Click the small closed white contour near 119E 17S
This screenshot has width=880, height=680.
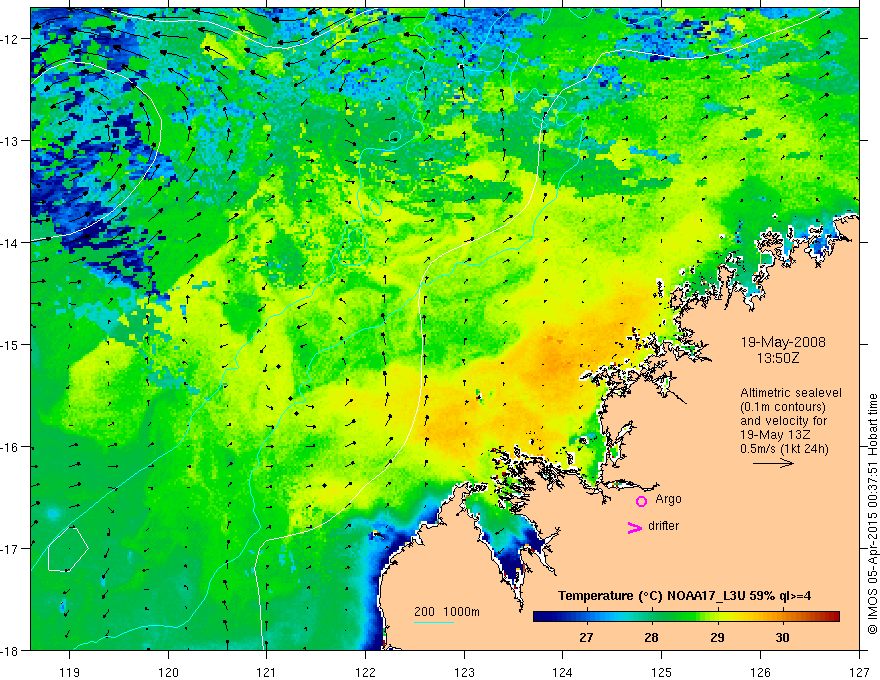(68, 550)
